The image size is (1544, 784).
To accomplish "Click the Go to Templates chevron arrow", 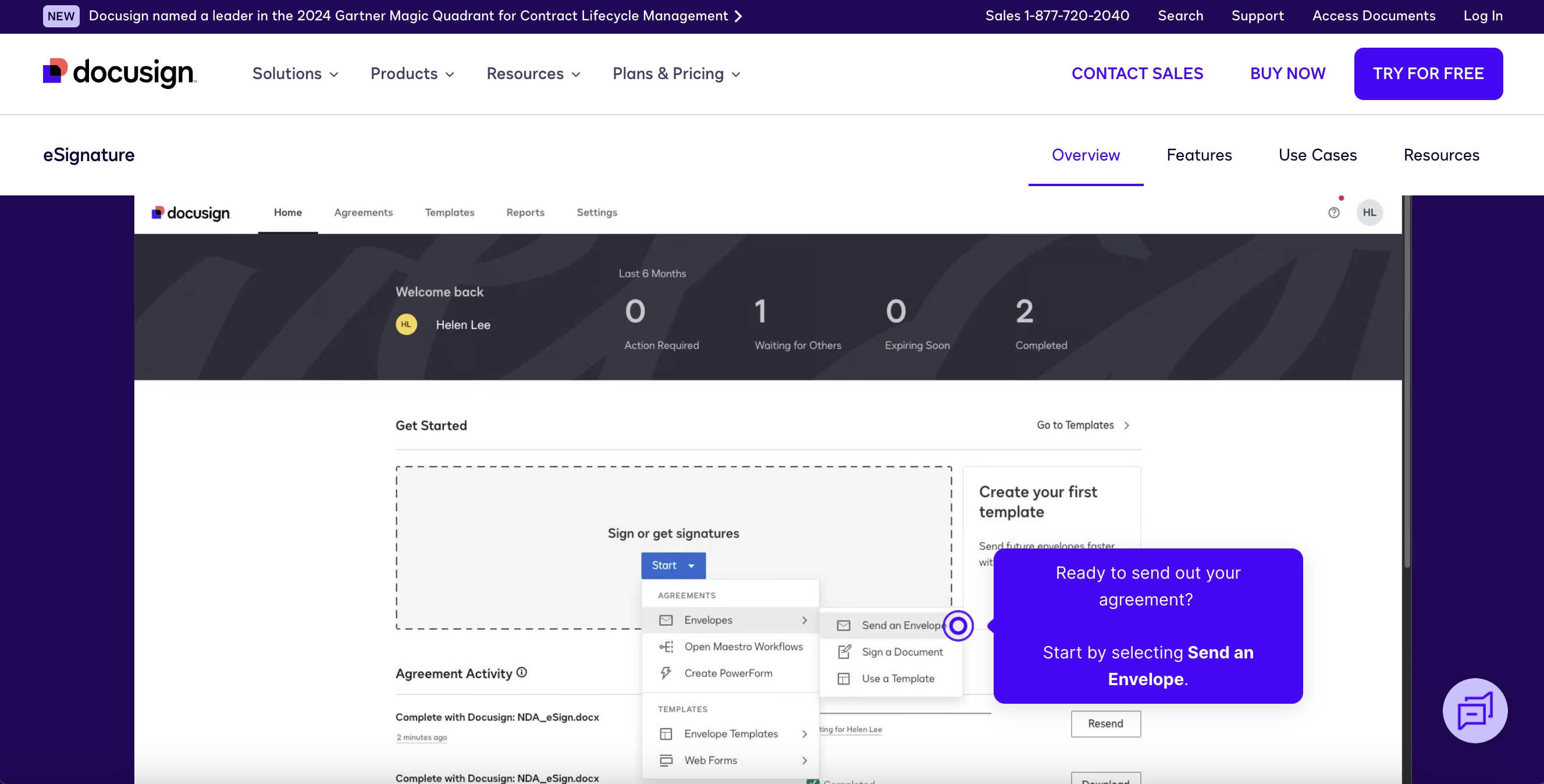I will (x=1127, y=425).
